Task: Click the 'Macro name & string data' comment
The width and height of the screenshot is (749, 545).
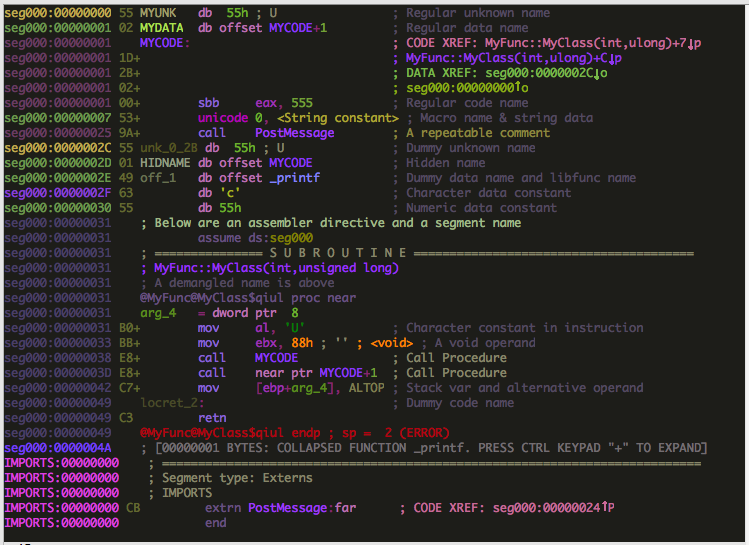Action: [506, 118]
